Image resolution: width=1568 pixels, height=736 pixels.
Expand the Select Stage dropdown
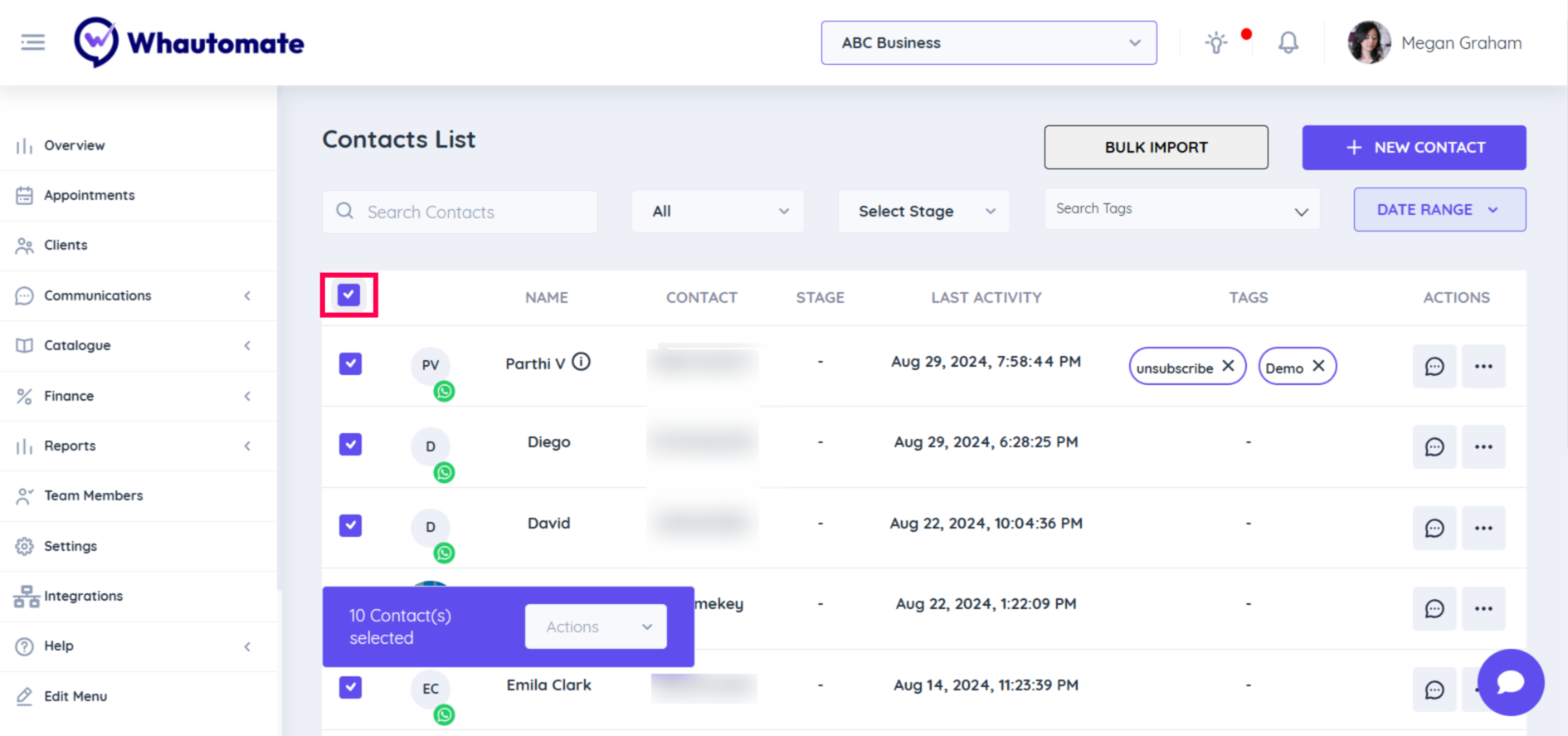924,212
